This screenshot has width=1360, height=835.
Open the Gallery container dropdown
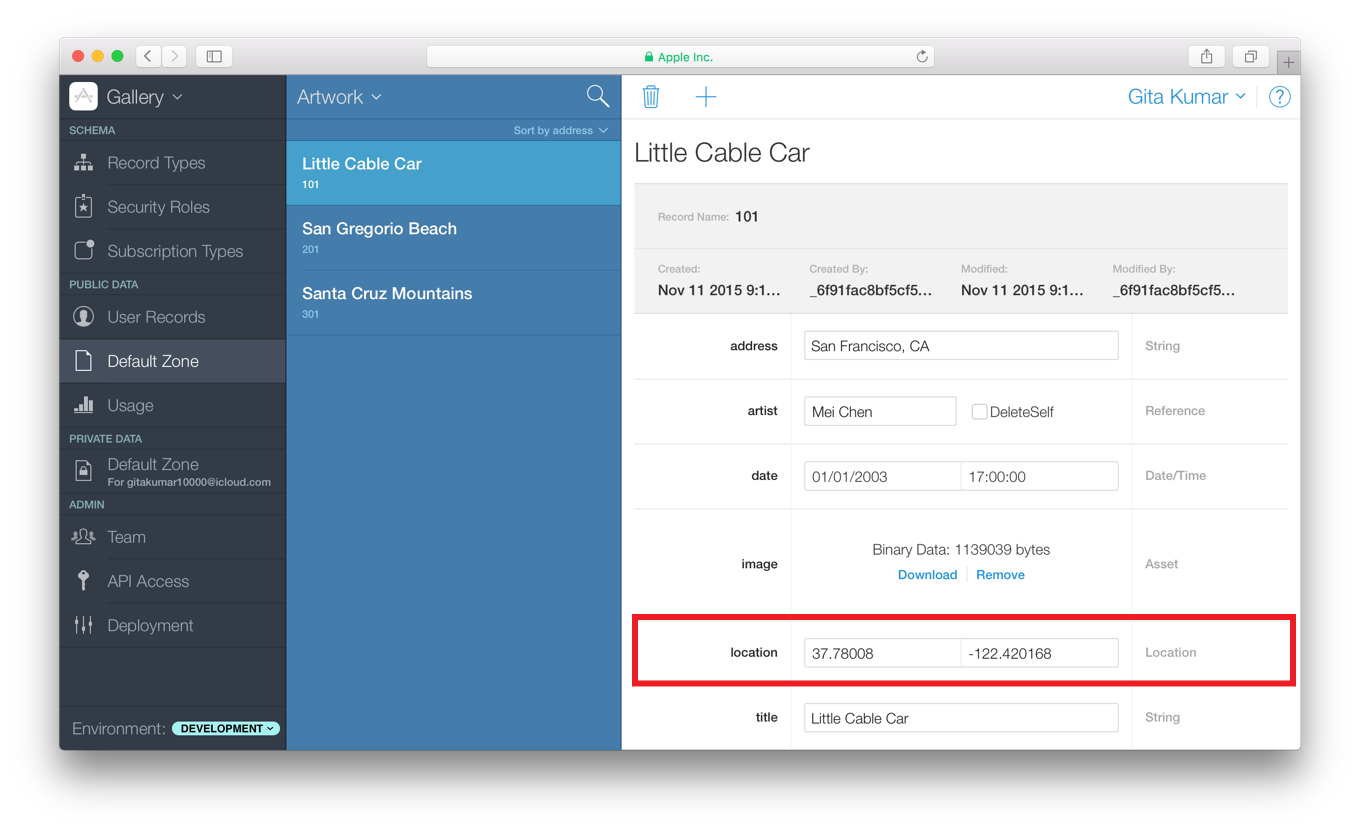coord(147,96)
